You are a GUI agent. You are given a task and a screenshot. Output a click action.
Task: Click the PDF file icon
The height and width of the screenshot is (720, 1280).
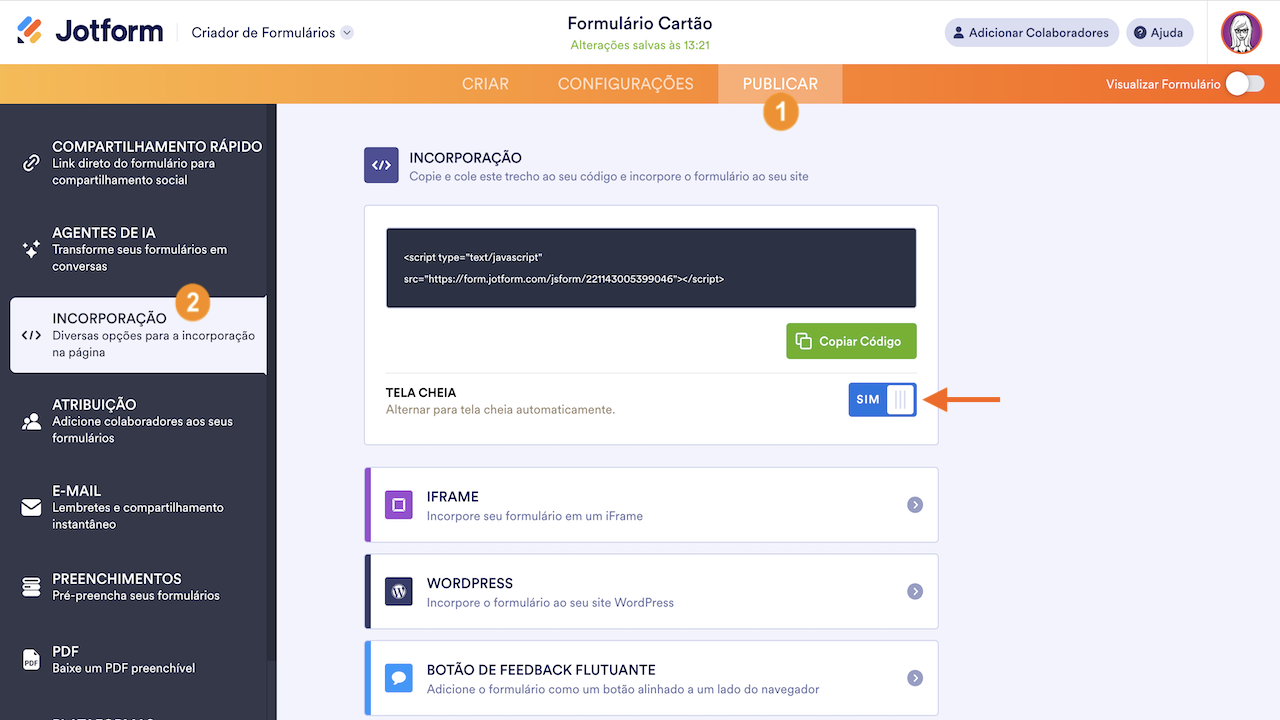click(x=31, y=660)
